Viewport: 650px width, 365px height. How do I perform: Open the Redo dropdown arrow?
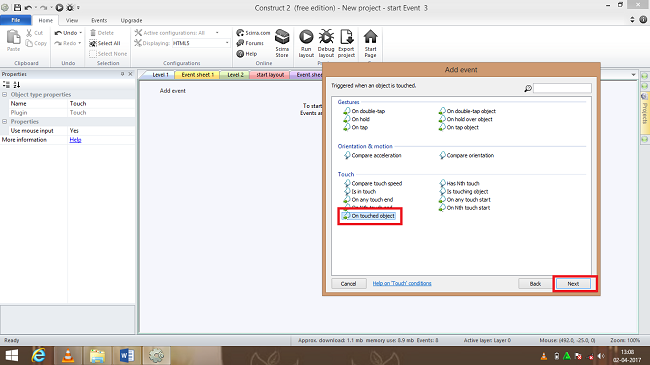point(80,43)
